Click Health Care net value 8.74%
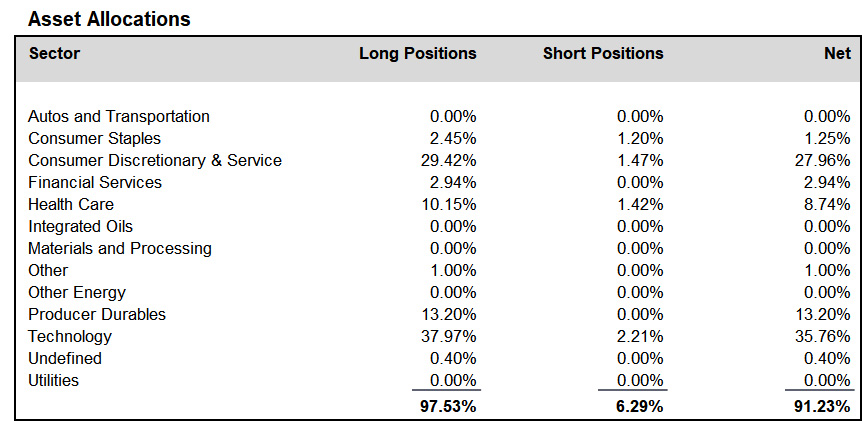Image resolution: width=862 pixels, height=421 pixels. tap(827, 204)
